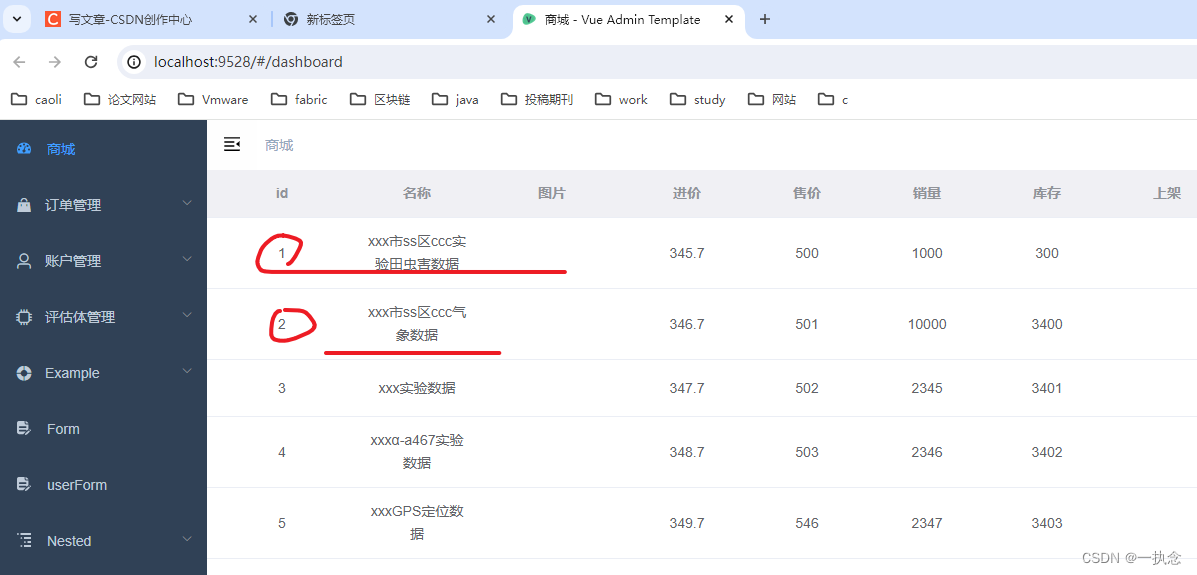1197x575 pixels.
Task: Expand 订单管理 submenu arrow
Action: (187, 203)
